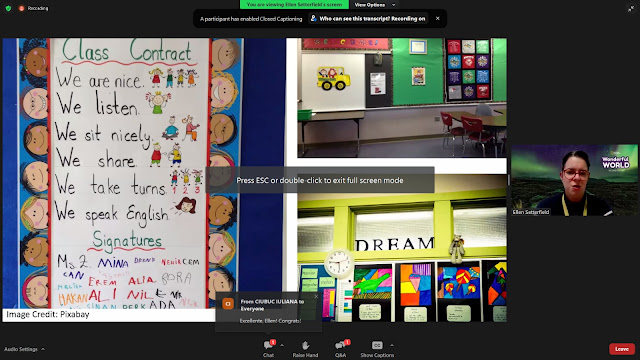Click the CI avatar in chat popup
This screenshot has height=360, width=640.
click(228, 304)
